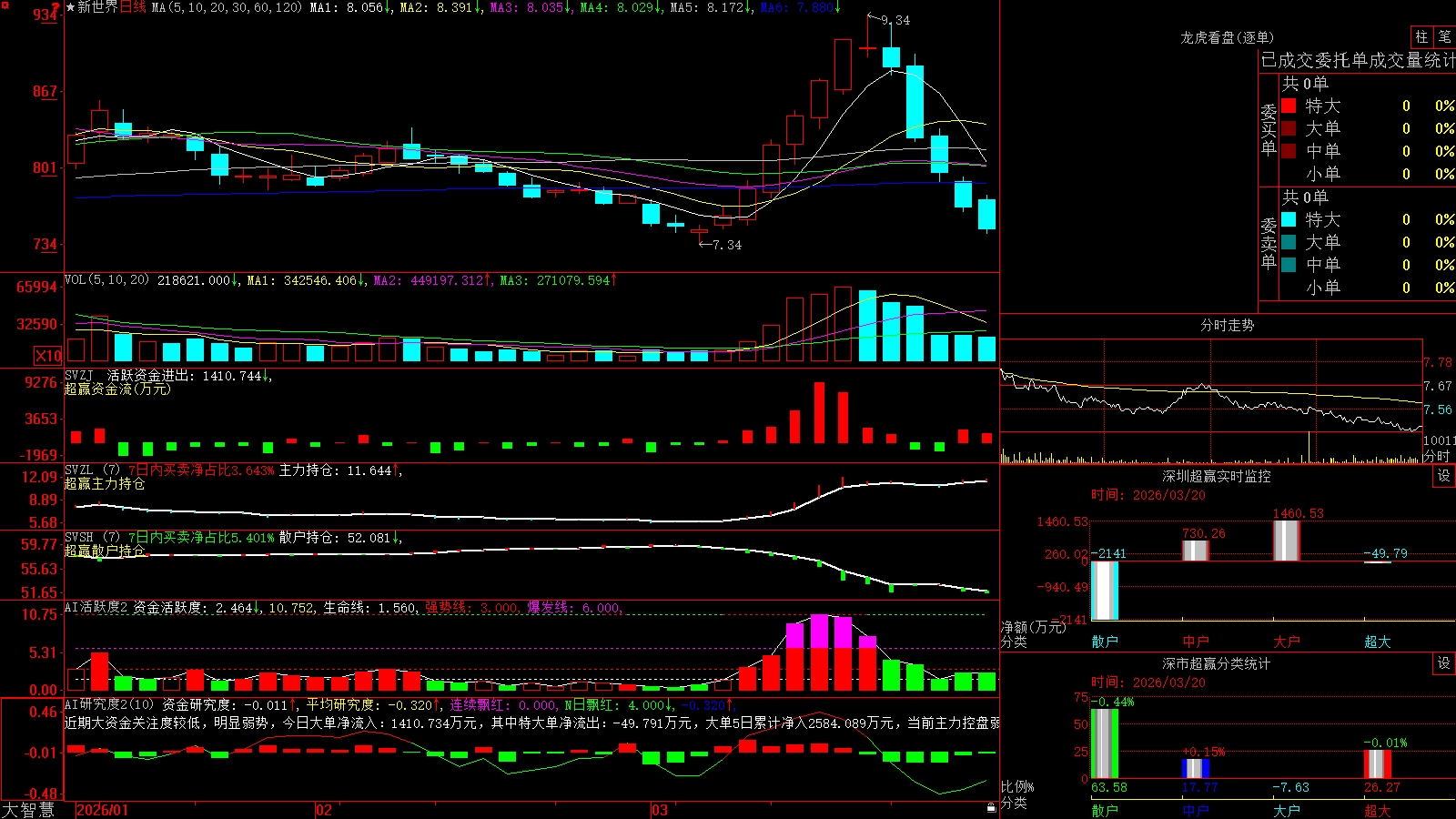Select 大户 category in 实时监控 chart
The image size is (1456, 819).
(1287, 642)
